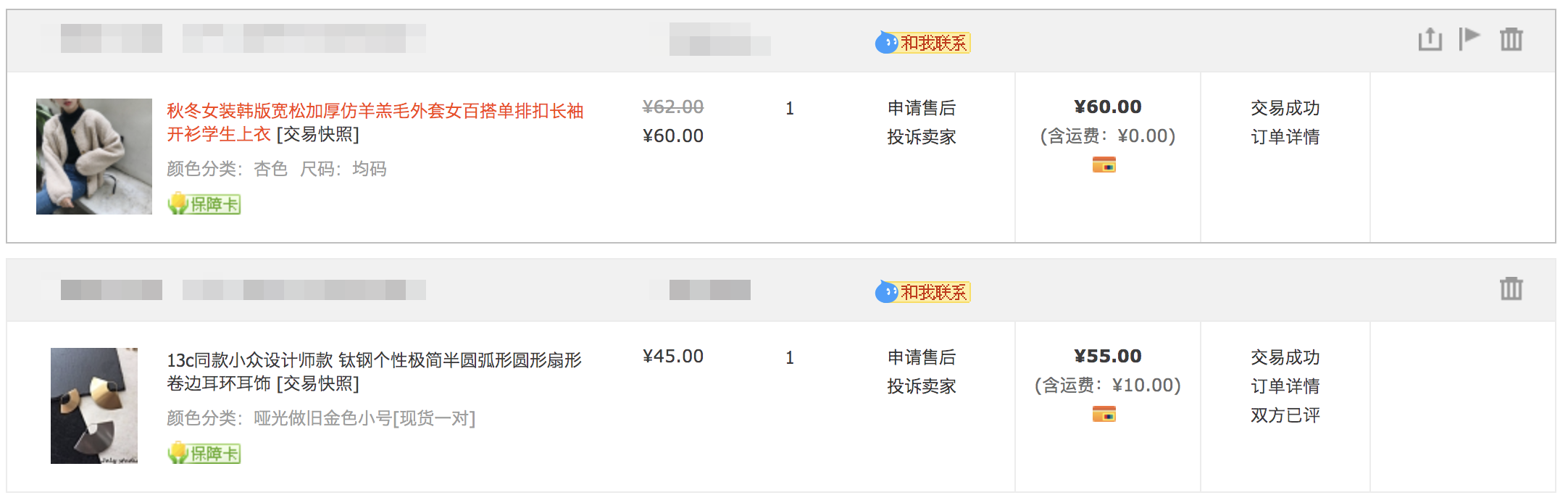Click the flag icon on the coat order

coord(1469,38)
